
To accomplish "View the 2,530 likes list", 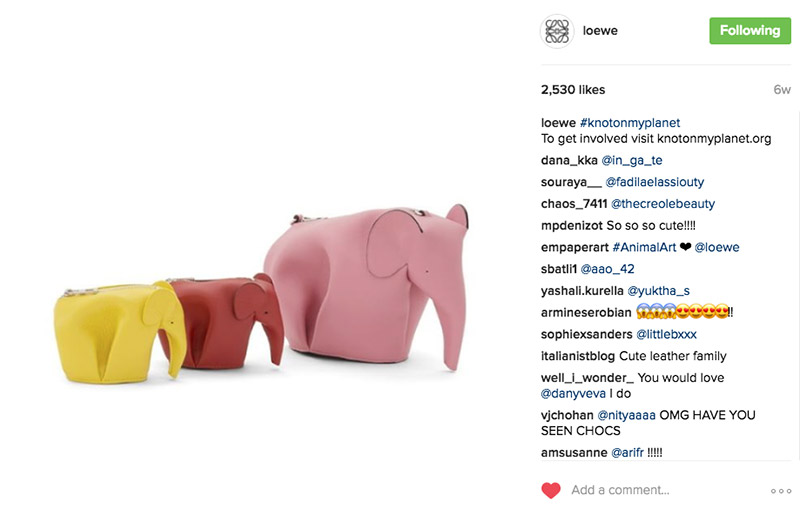I will 573,90.
